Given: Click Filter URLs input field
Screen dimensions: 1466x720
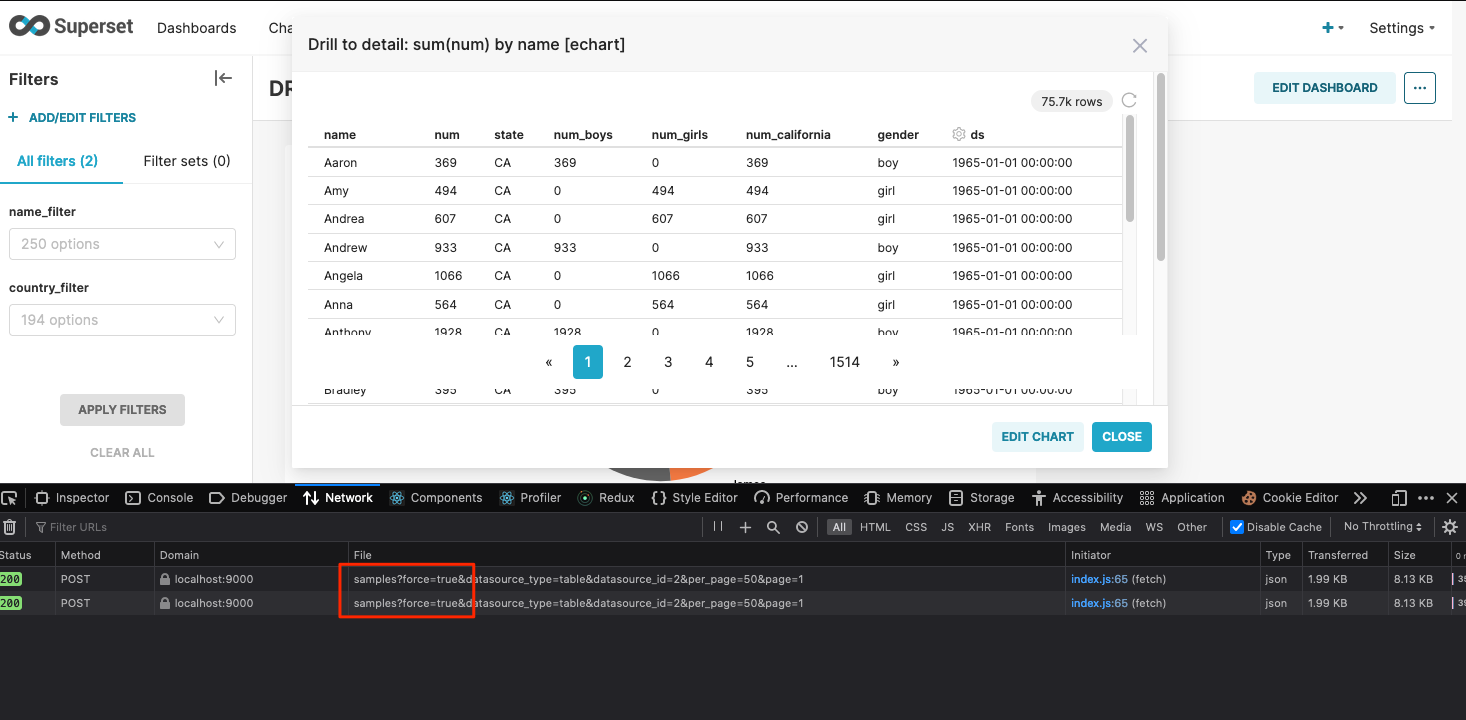Looking at the screenshot, I should (368, 527).
